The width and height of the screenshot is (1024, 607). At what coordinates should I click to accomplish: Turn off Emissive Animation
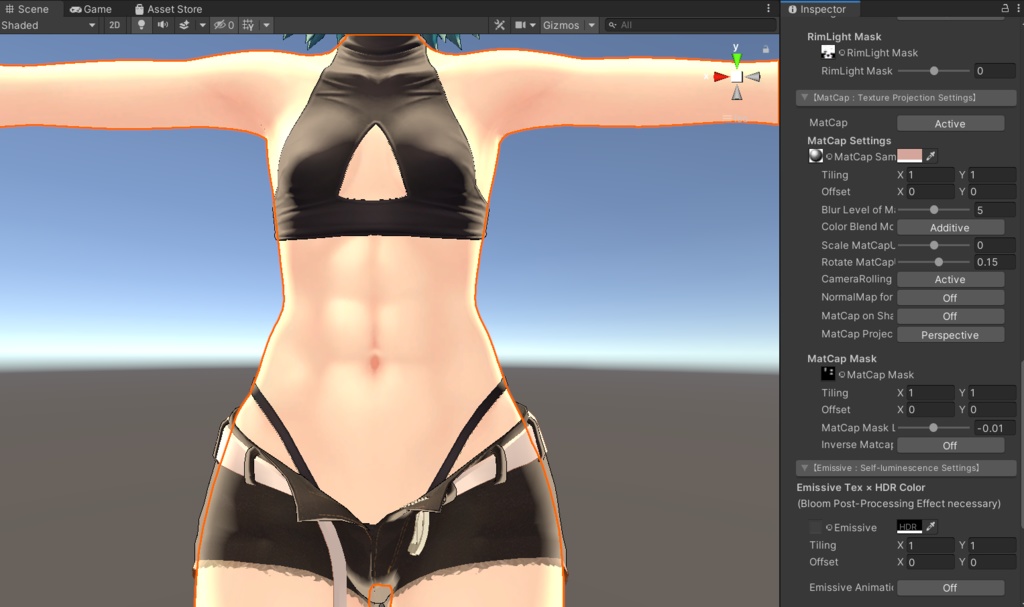tap(949, 587)
